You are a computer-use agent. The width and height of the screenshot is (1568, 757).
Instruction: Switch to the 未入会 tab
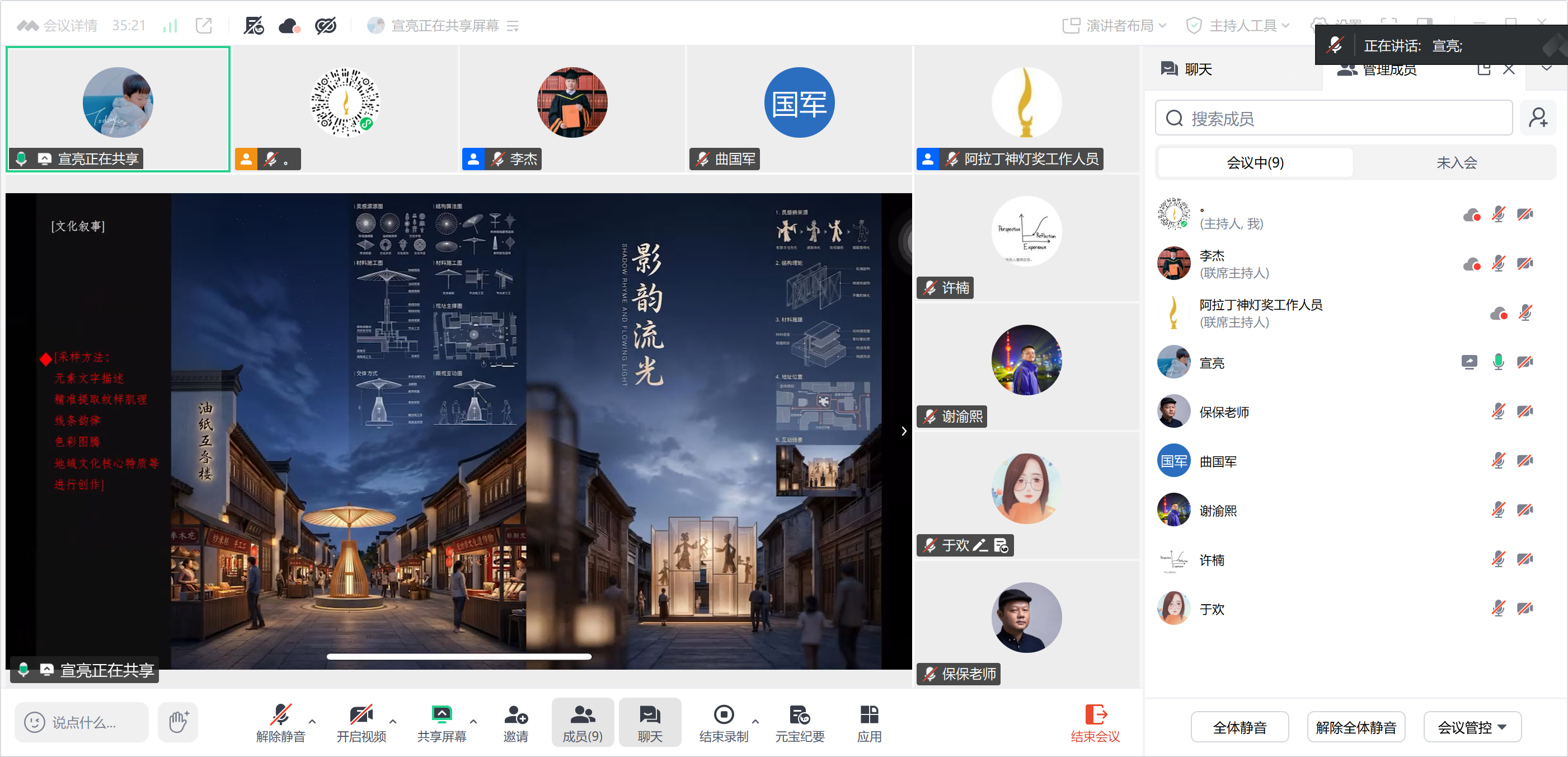(1456, 162)
